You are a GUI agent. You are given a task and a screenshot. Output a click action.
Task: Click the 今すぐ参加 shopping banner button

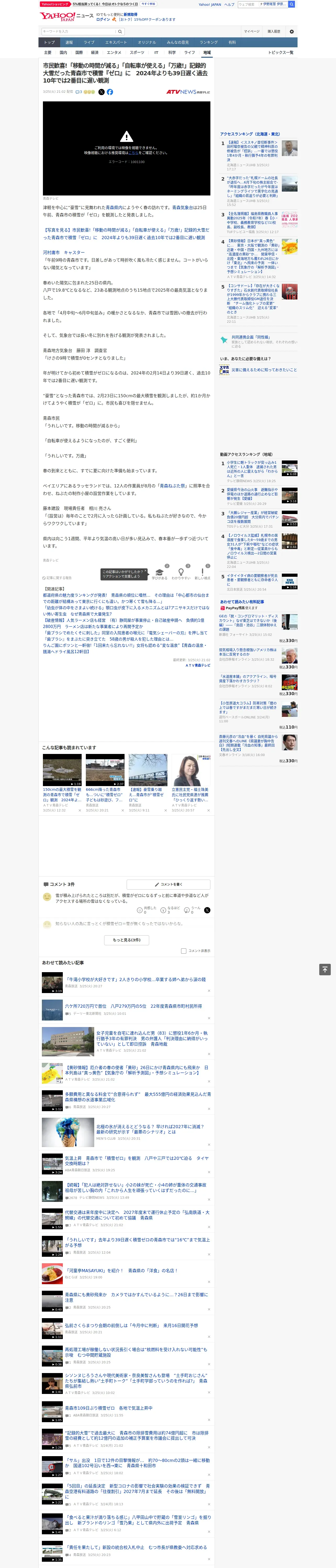pos(148,4)
